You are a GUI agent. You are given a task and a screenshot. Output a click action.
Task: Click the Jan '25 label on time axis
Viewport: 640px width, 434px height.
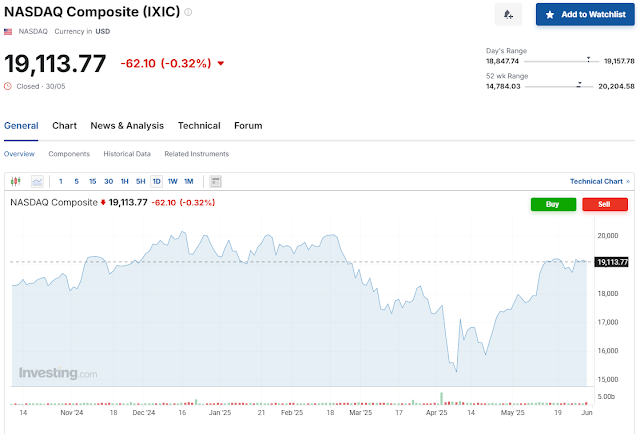click(220, 413)
